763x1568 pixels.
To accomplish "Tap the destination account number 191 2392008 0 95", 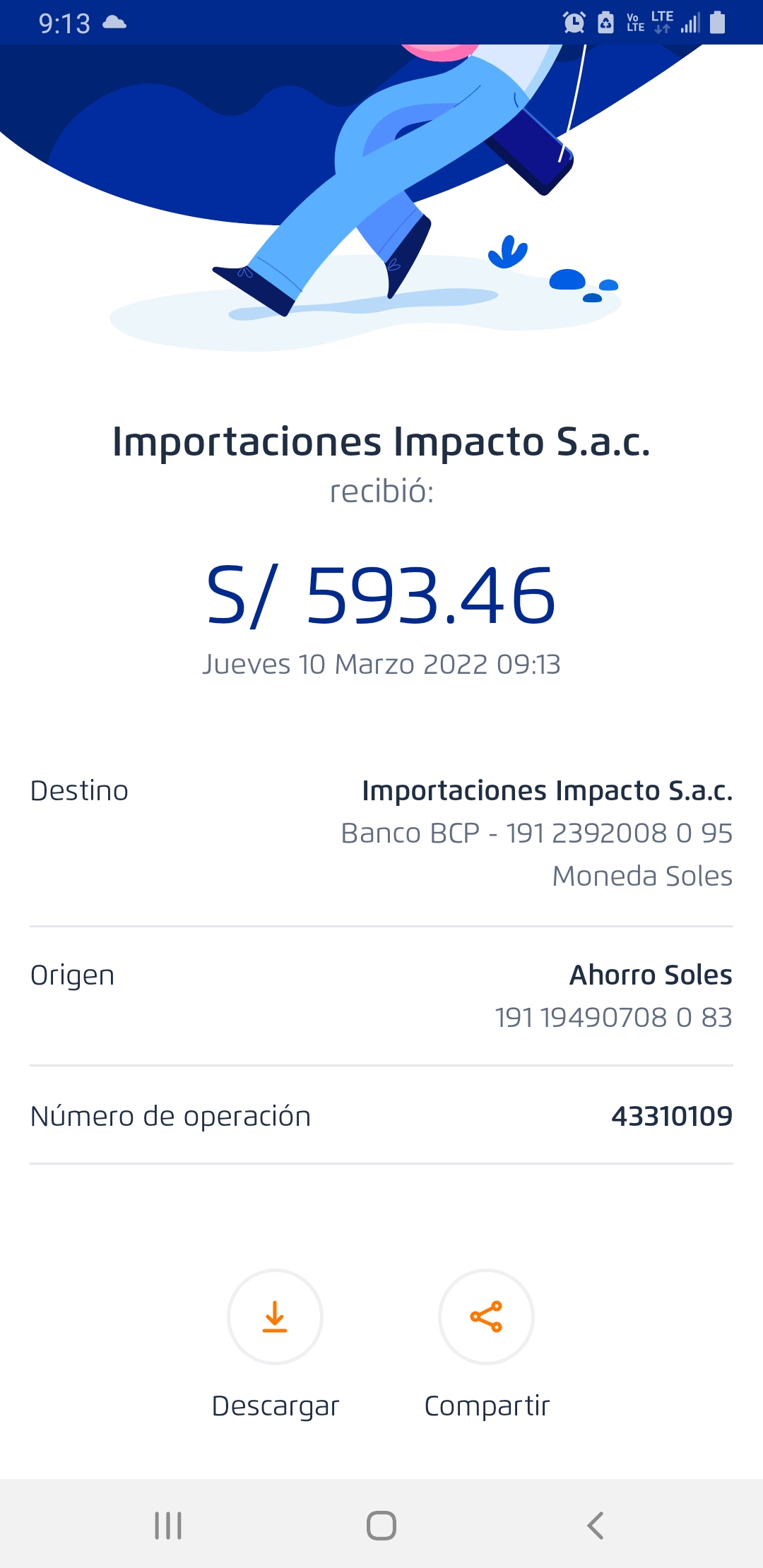I will (x=619, y=833).
